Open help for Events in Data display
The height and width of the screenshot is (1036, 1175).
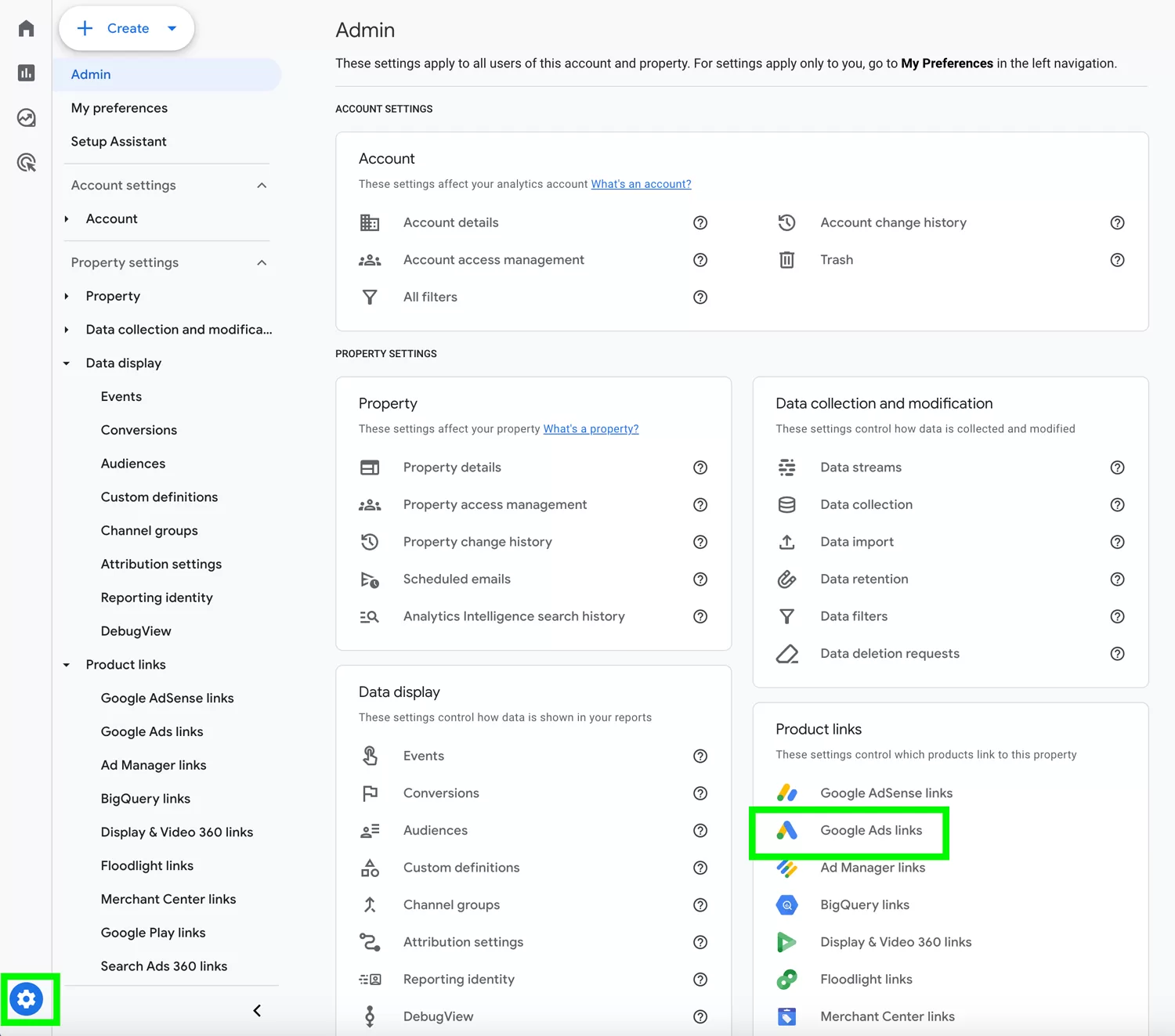pyautogui.click(x=700, y=756)
